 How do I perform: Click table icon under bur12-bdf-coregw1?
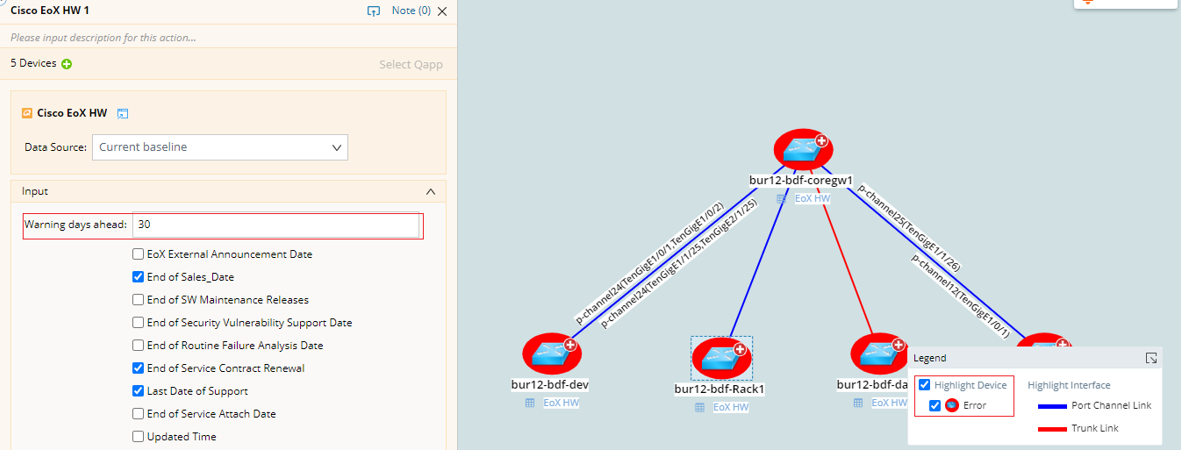coord(781,199)
